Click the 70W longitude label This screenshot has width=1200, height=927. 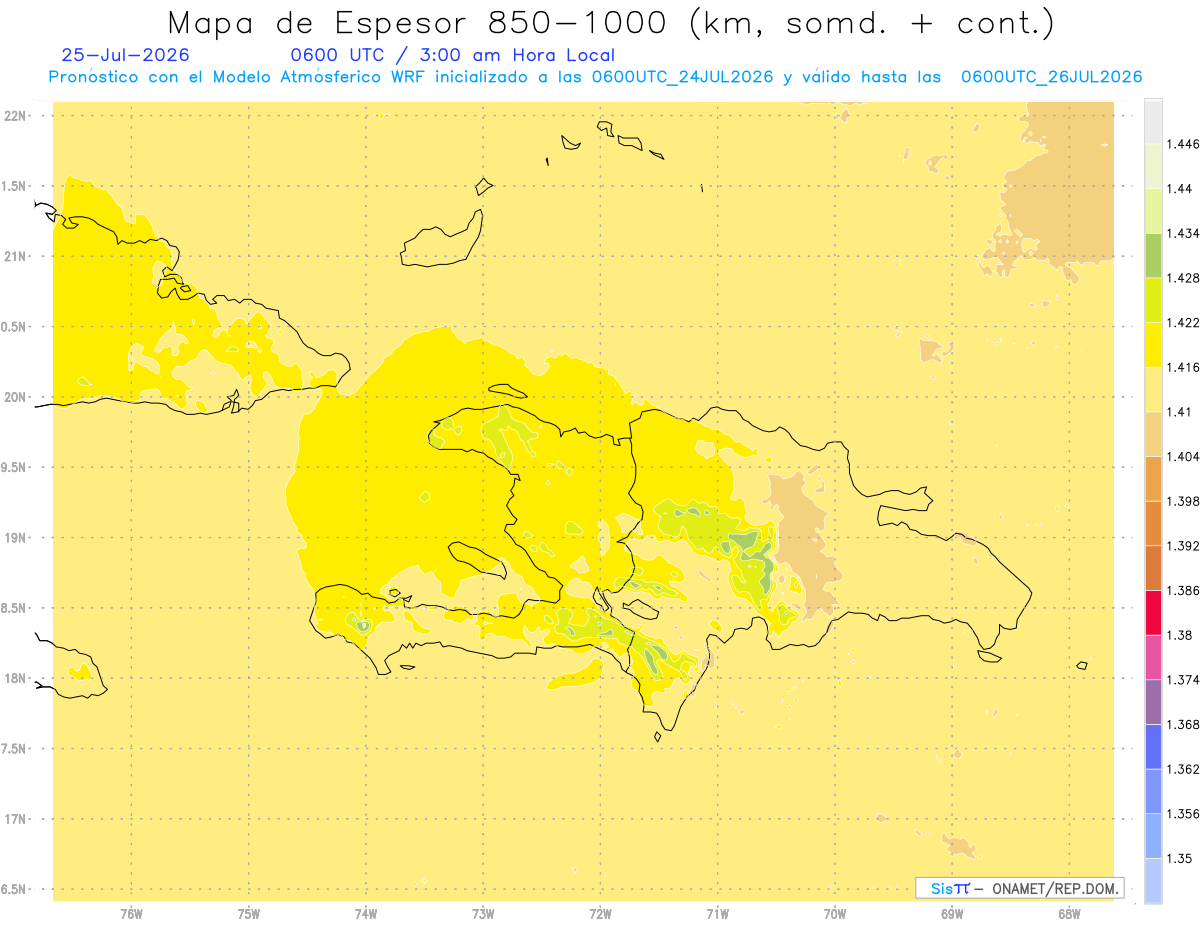(x=835, y=914)
